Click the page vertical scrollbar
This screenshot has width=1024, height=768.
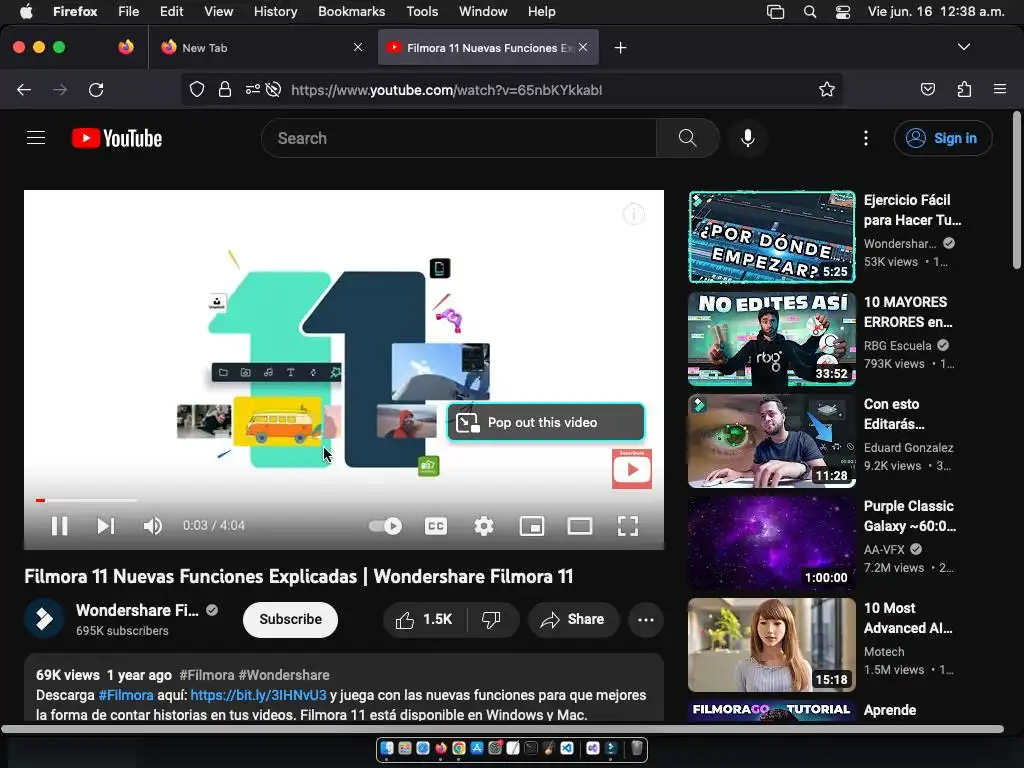[x=1016, y=189]
